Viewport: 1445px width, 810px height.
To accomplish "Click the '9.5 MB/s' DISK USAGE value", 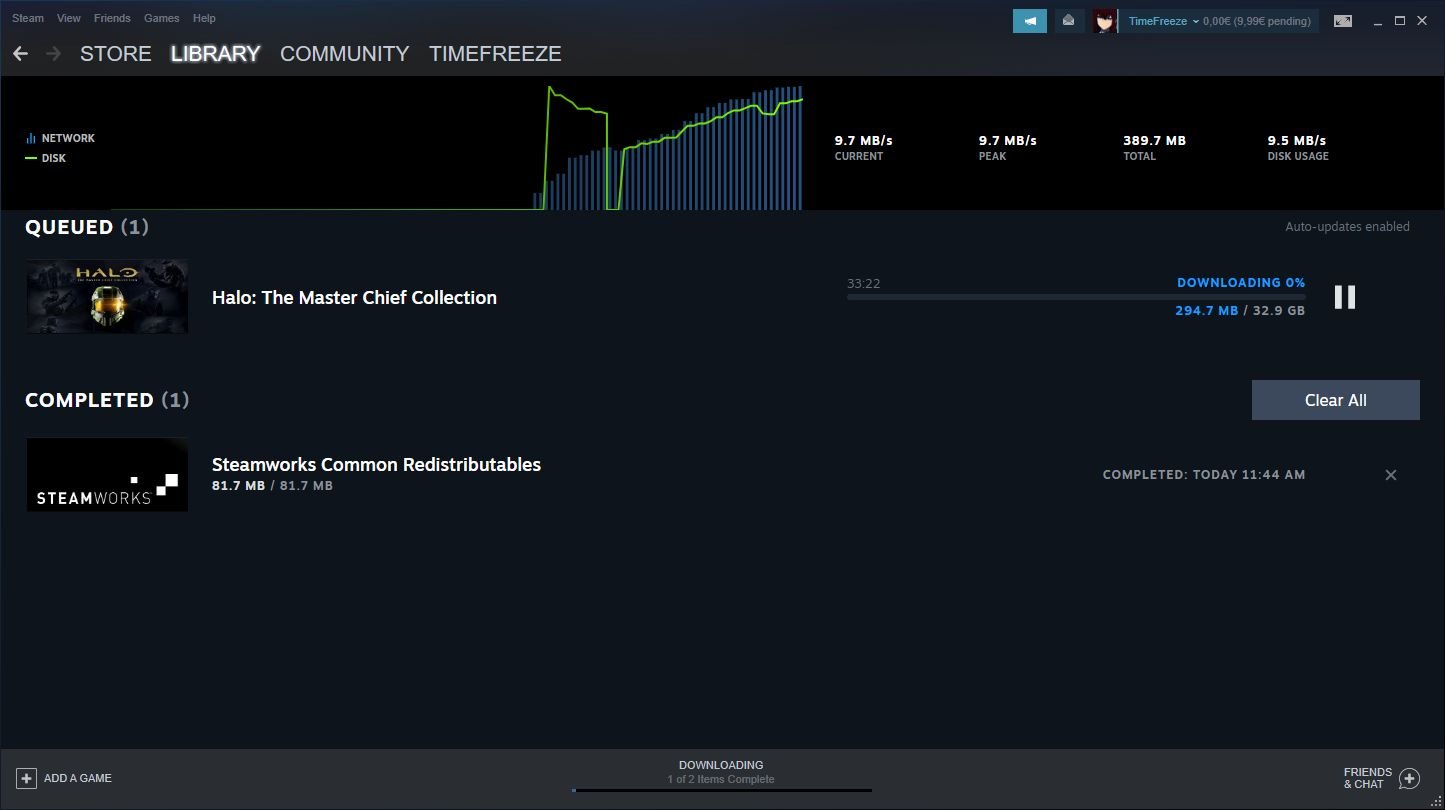I will click(1297, 141).
